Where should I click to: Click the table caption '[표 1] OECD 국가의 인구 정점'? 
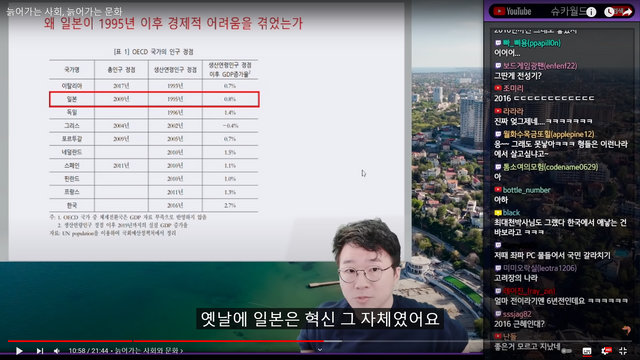click(x=153, y=51)
